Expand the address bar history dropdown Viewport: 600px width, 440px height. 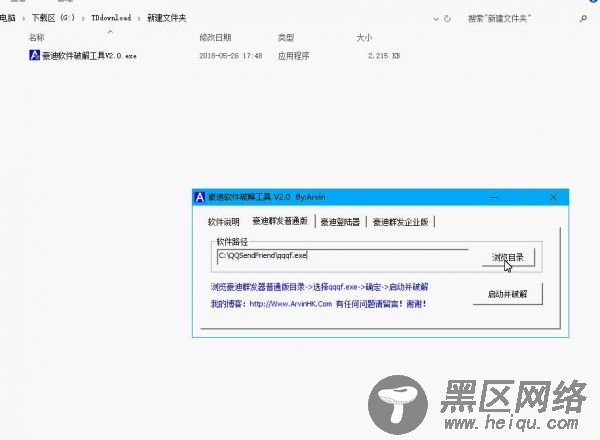point(436,18)
